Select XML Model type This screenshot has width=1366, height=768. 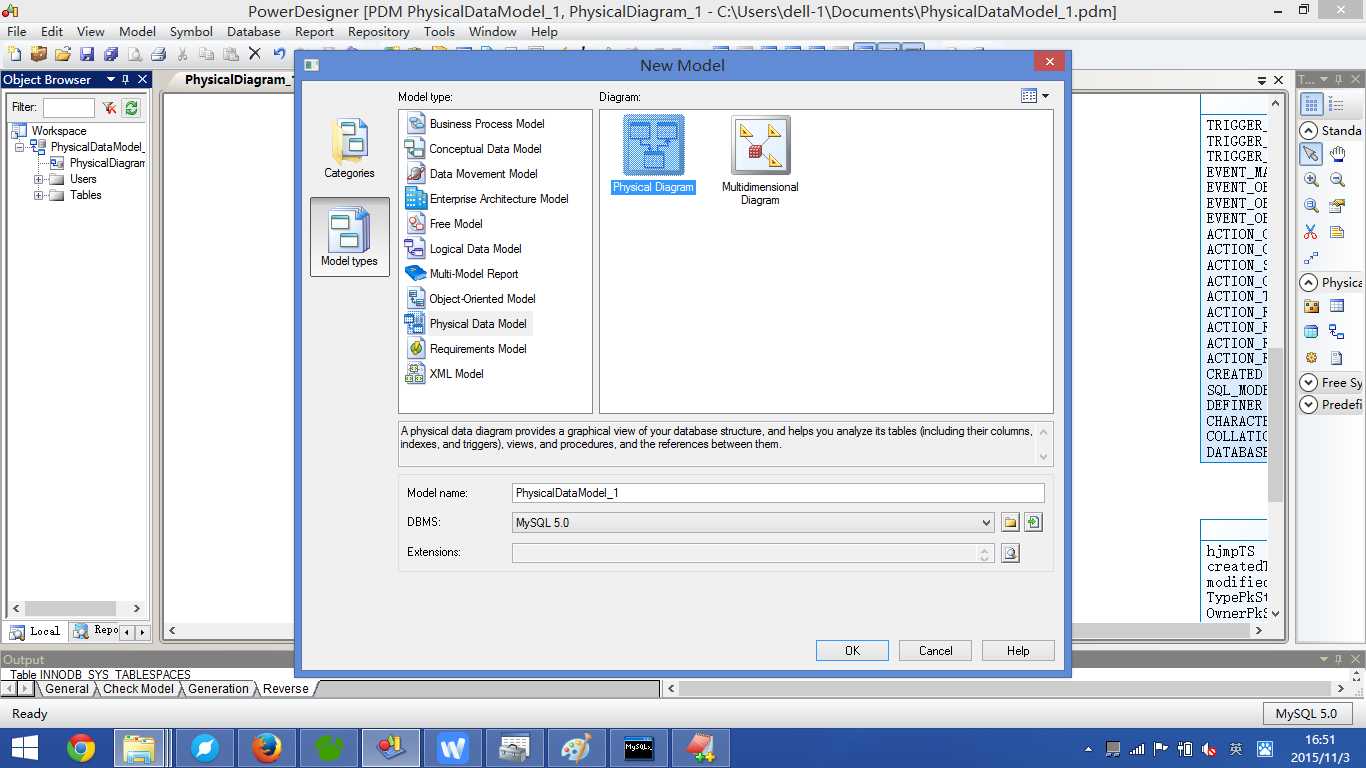(444, 374)
